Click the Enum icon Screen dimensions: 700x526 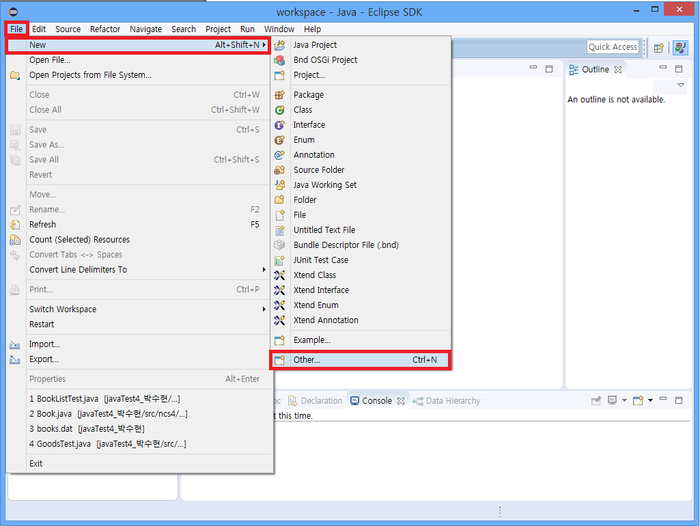point(279,140)
